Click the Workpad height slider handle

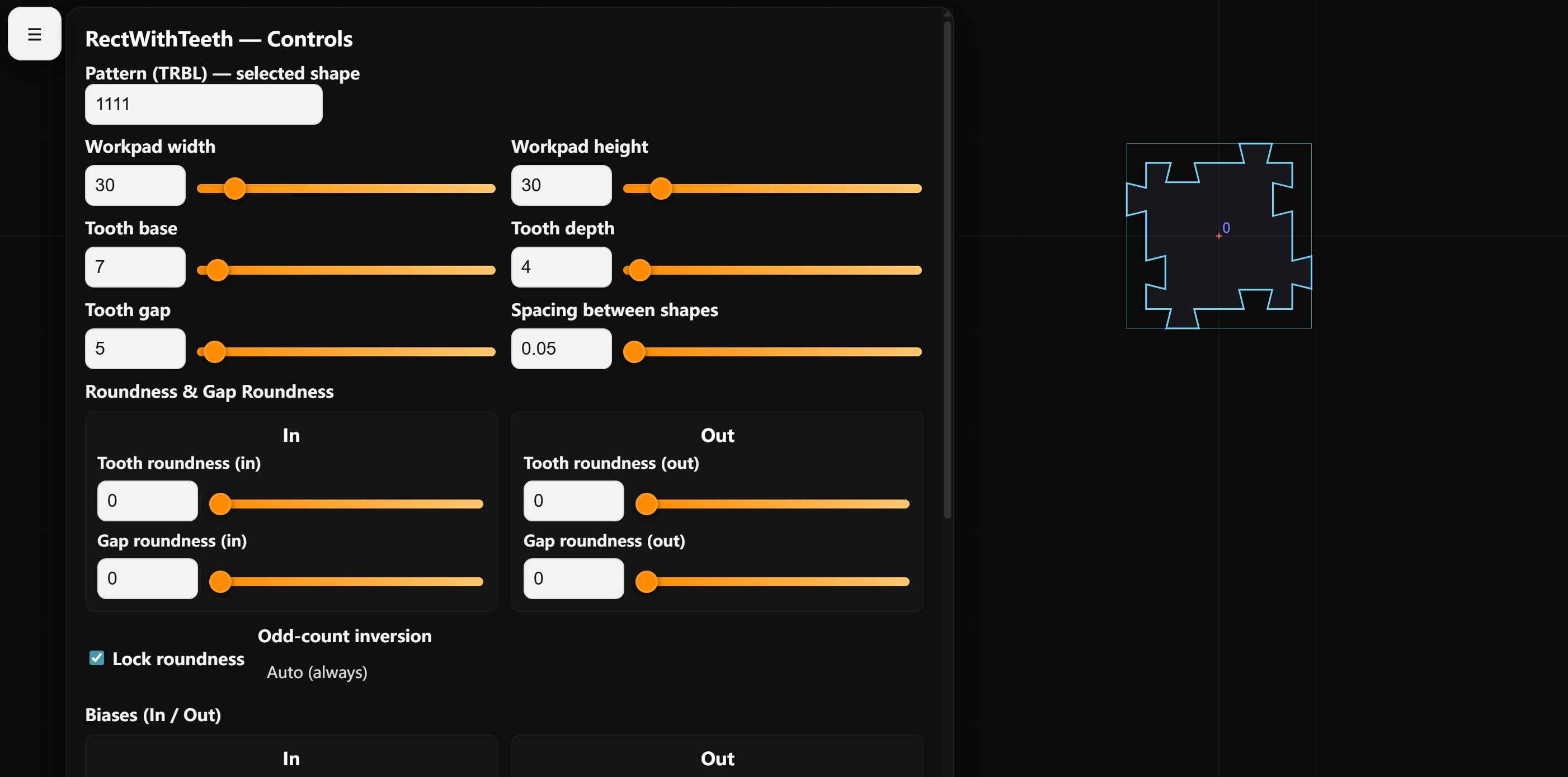click(661, 189)
